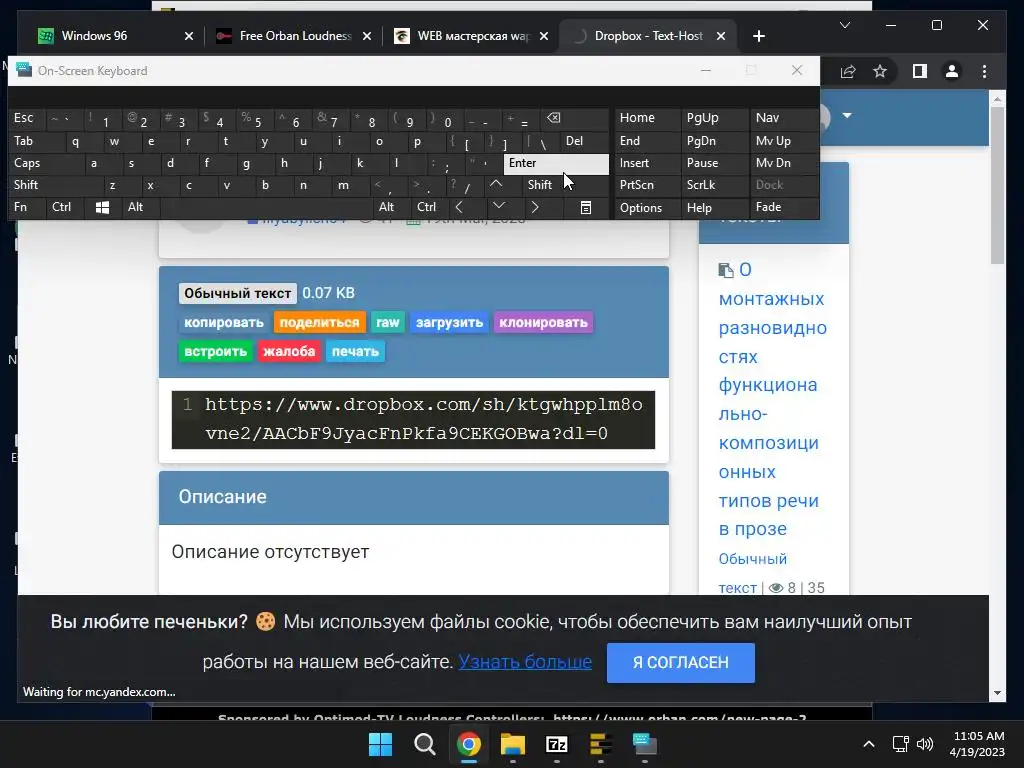The width and height of the screenshot is (1024, 768).
Task: Toggle the Insert key on keyboard
Action: [647, 163]
